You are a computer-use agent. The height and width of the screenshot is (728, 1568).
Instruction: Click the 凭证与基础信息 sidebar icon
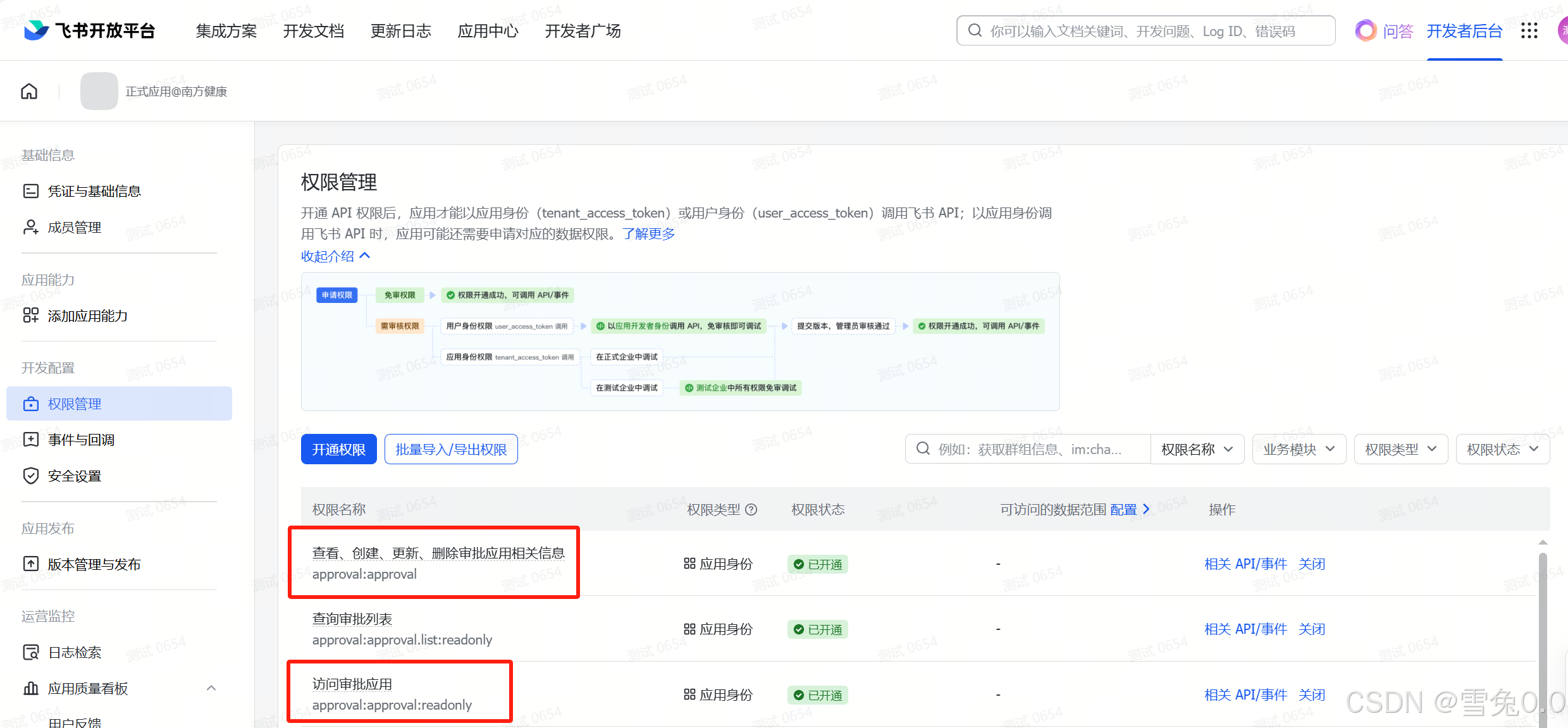pos(31,191)
